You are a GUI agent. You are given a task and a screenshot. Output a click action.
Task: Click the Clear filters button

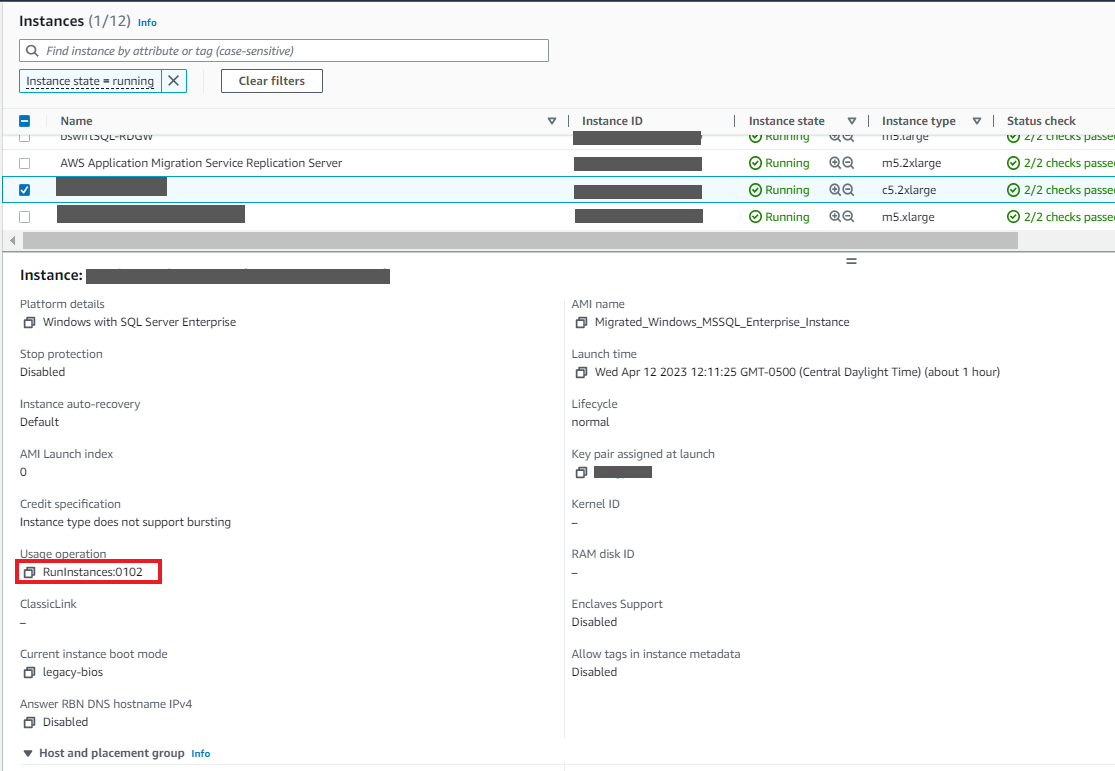point(271,80)
